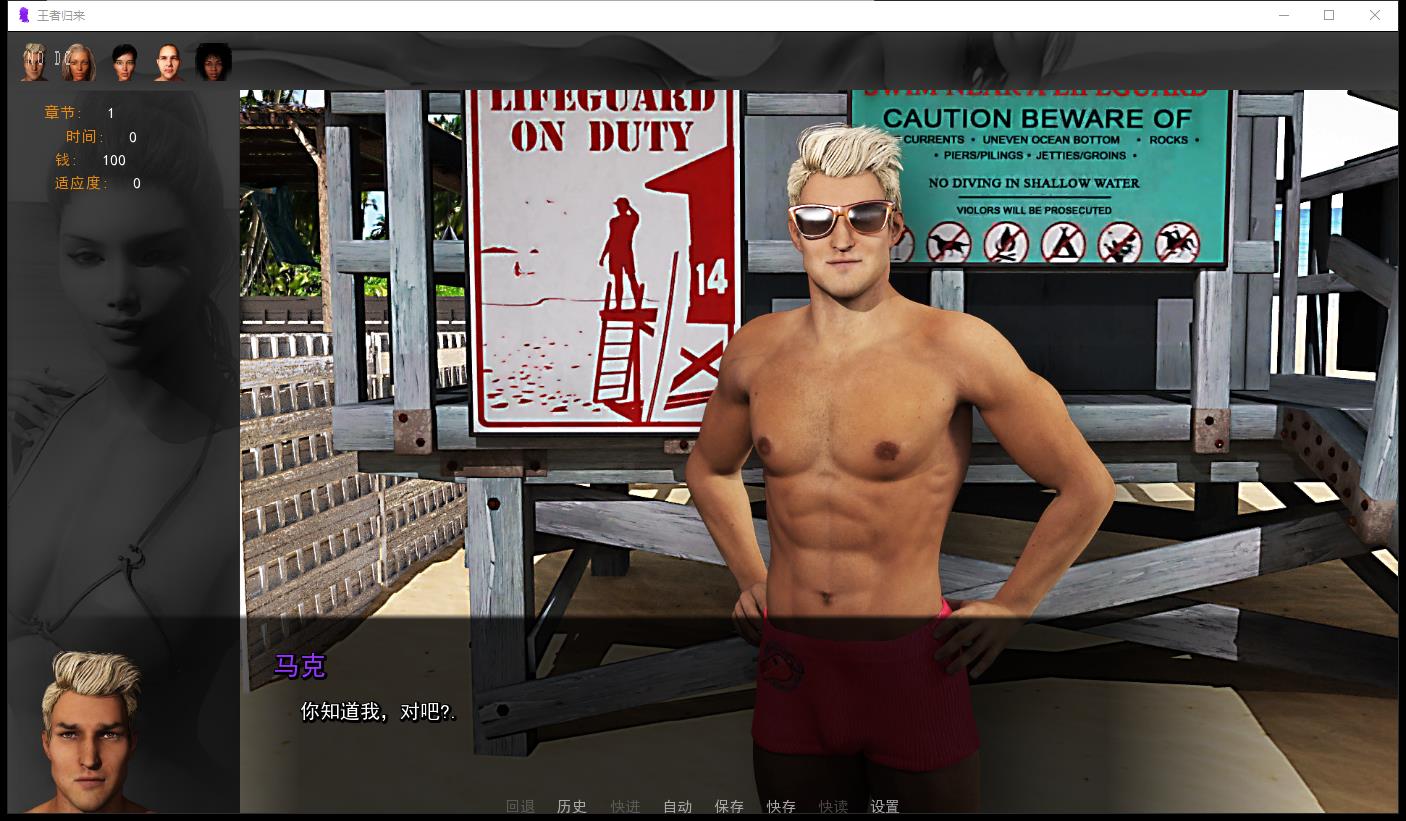Open the 保存 save menu

click(729, 806)
